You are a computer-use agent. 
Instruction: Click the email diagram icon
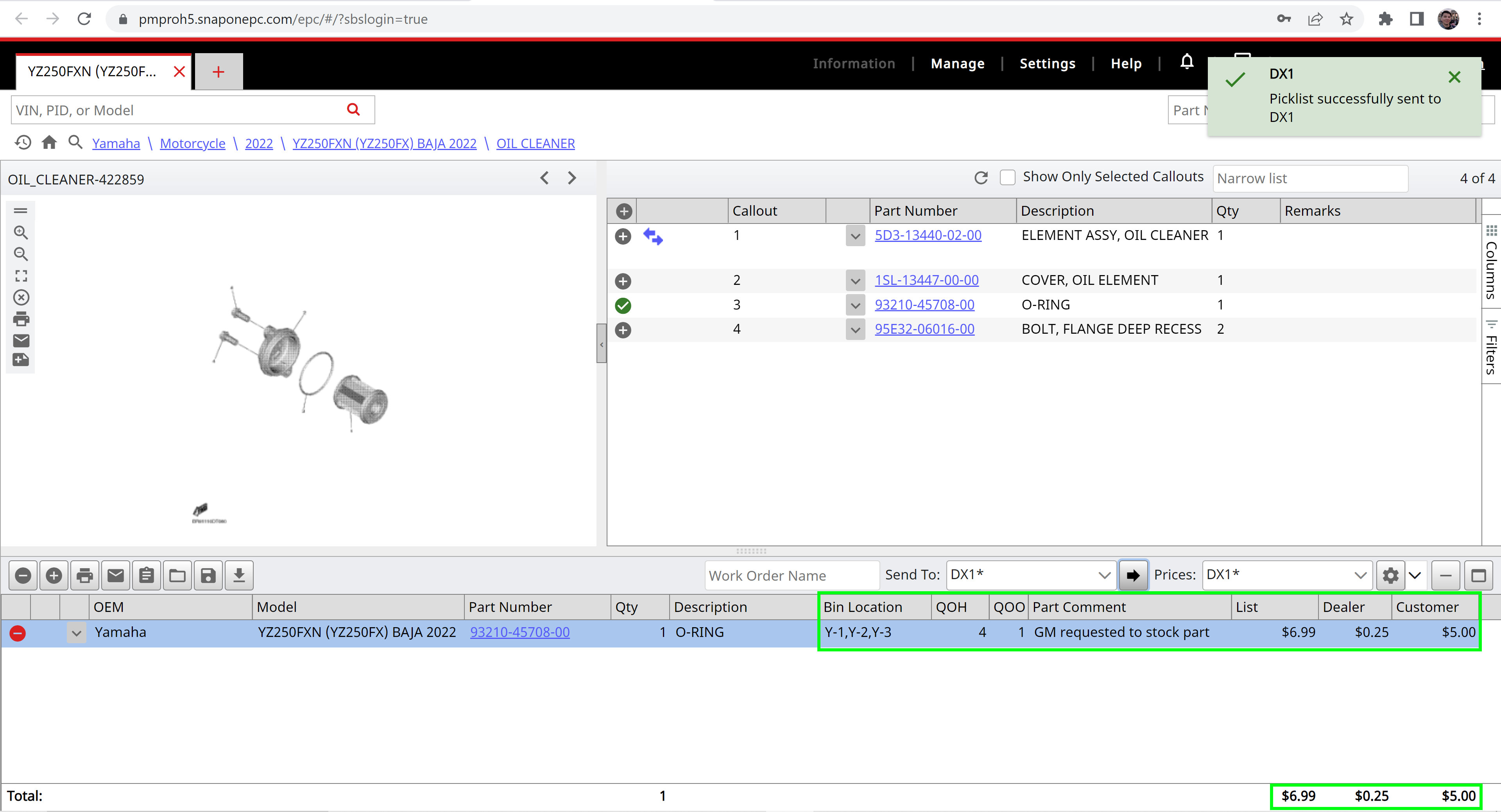21,340
